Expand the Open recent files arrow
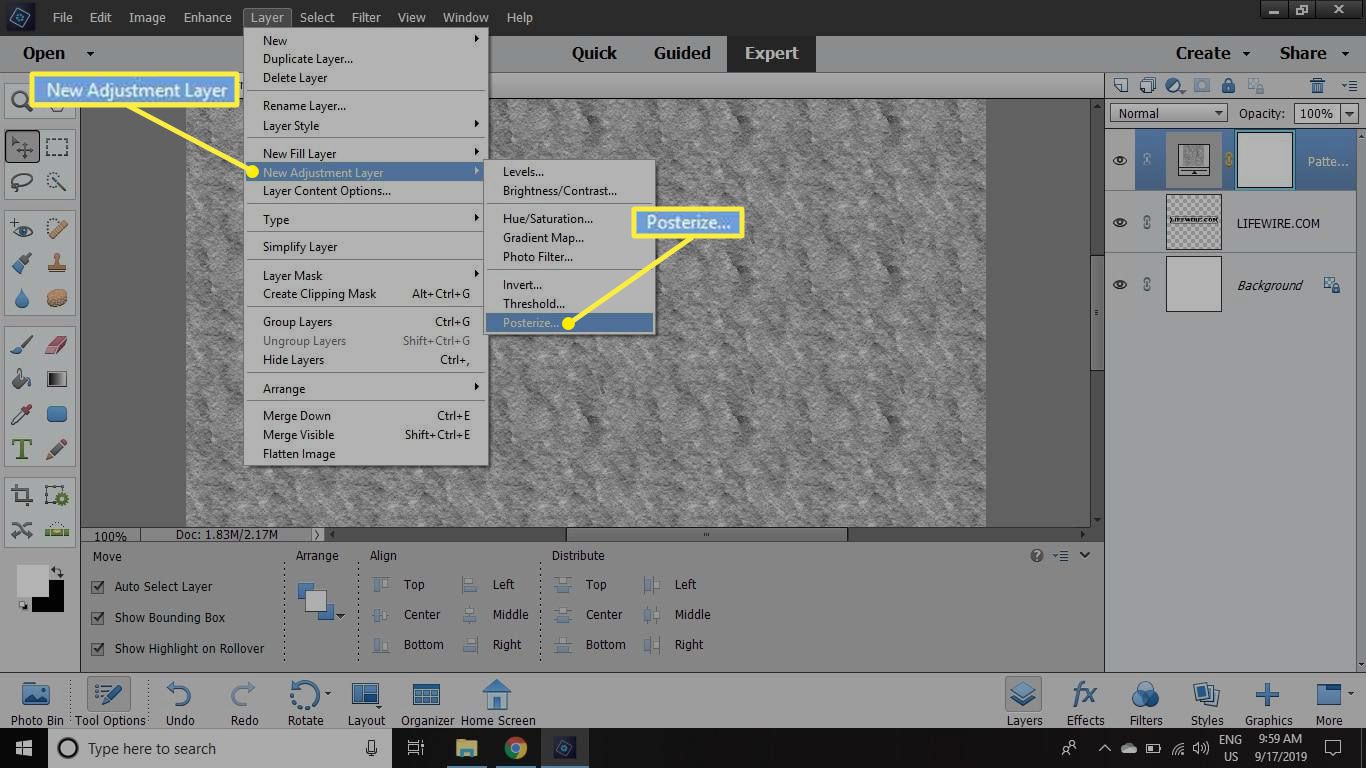This screenshot has height=768, width=1366. 90,53
